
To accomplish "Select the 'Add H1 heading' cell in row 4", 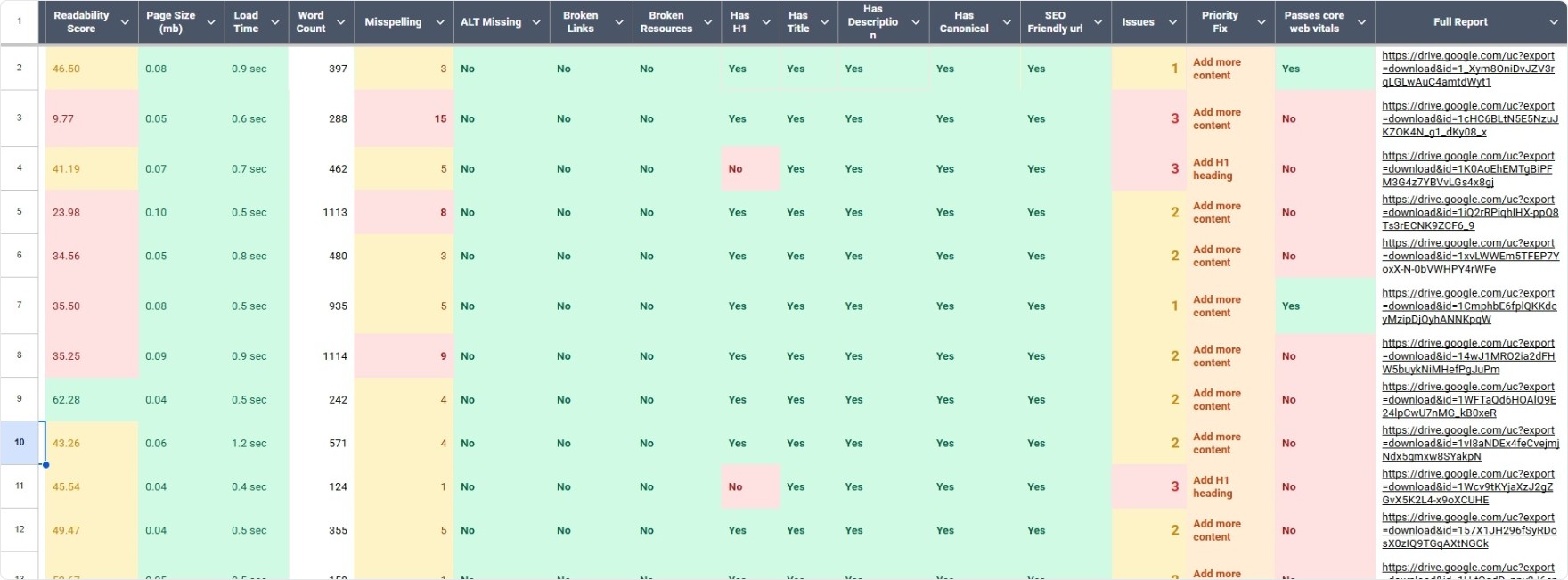I will (x=1229, y=168).
